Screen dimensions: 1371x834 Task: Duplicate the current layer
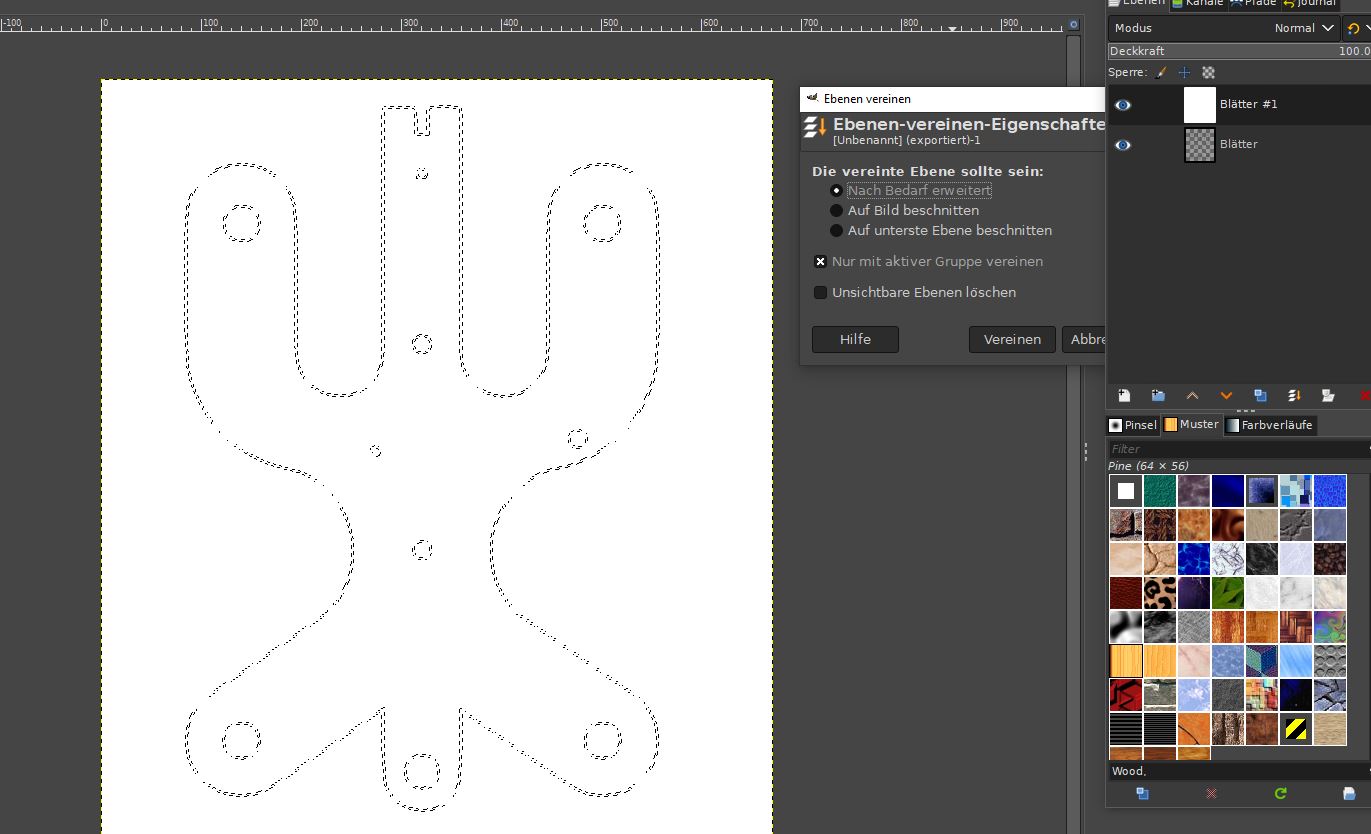click(1260, 396)
